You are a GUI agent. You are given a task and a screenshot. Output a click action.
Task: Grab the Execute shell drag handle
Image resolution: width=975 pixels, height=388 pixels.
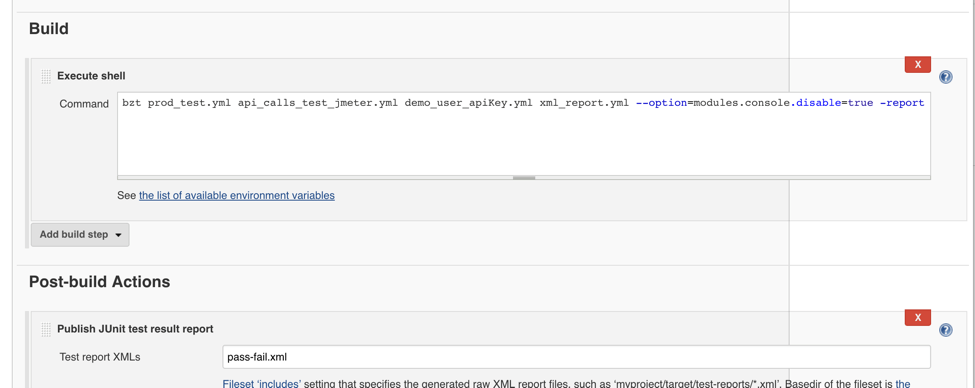pos(46,76)
